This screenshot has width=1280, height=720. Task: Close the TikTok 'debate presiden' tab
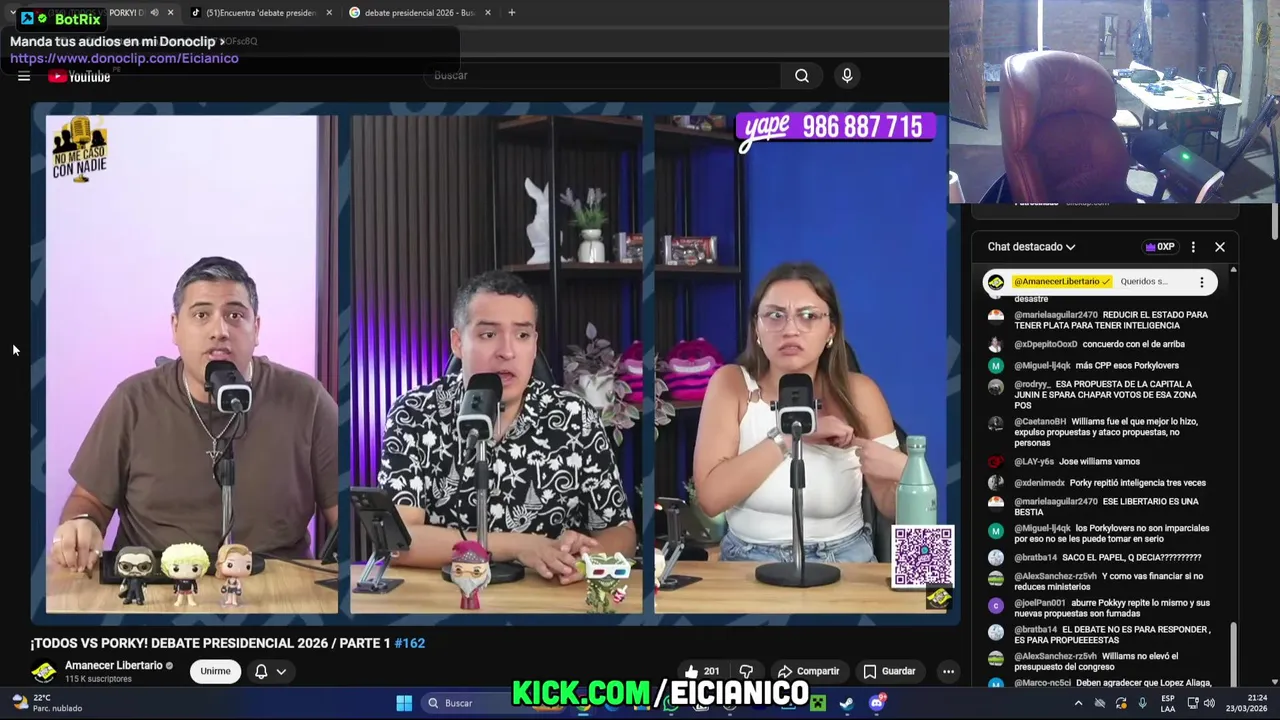pyautogui.click(x=329, y=13)
